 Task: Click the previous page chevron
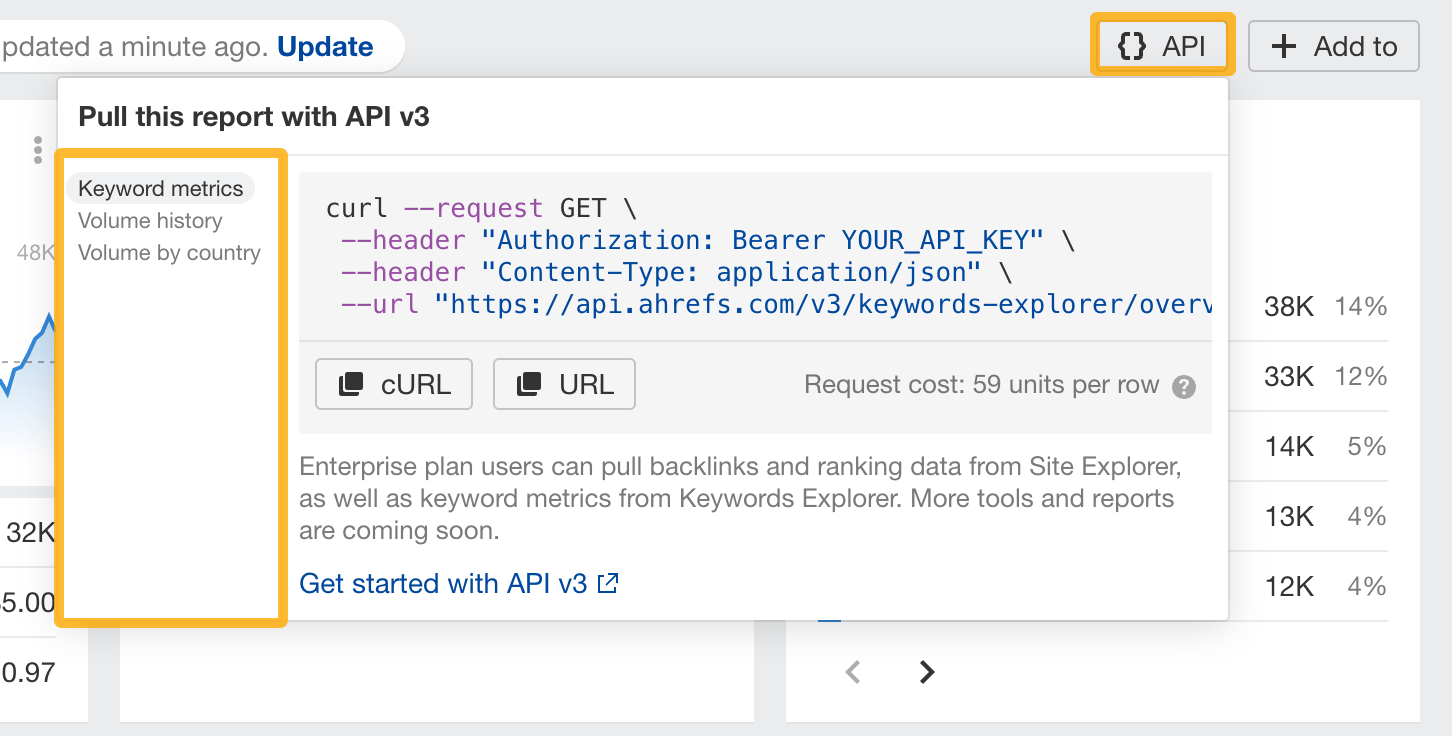852,672
